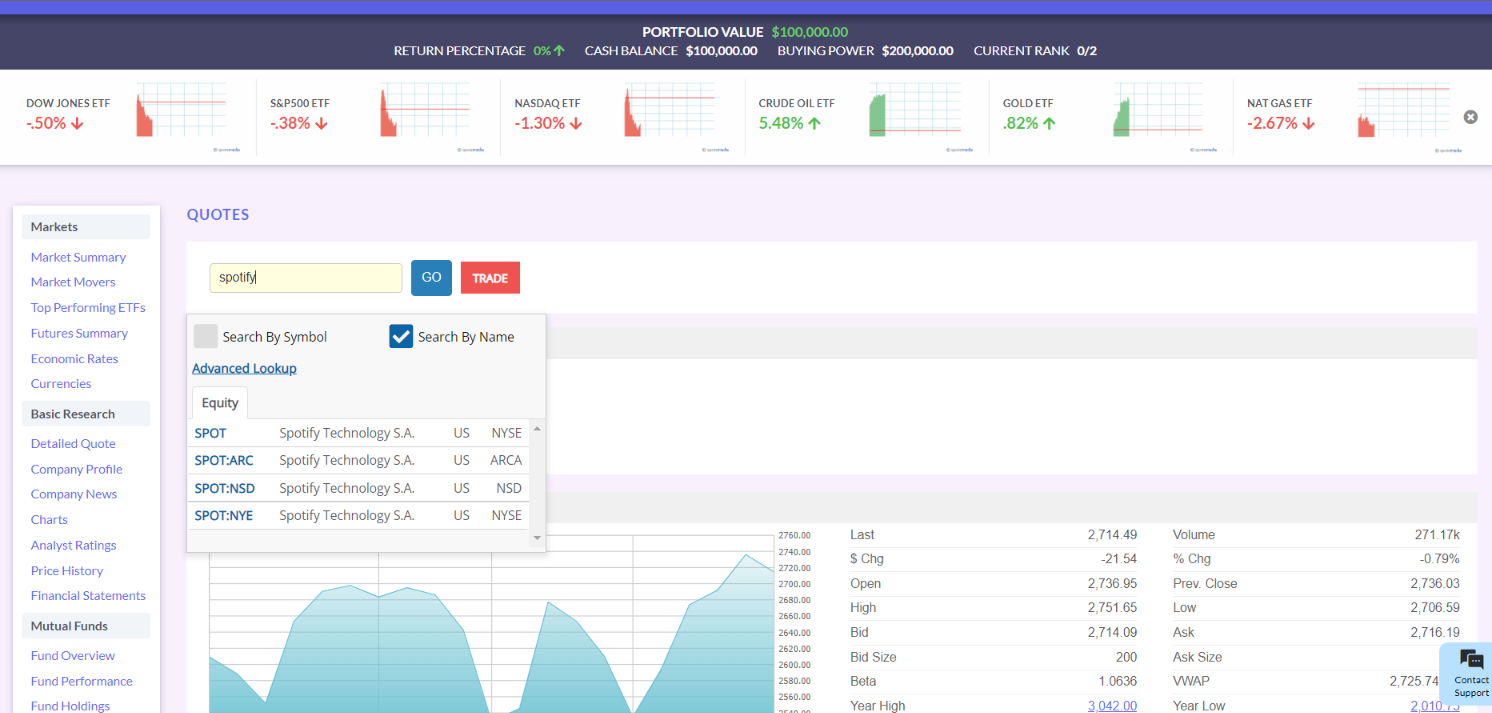Screen dimensions: 1492x713
Task: Open Company Profile
Action: [76, 469]
